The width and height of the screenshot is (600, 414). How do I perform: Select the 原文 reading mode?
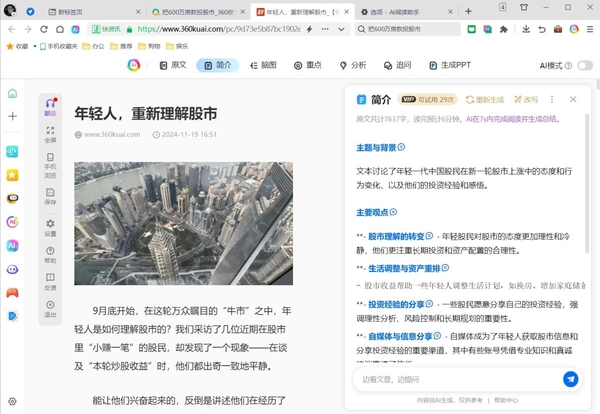click(173, 65)
